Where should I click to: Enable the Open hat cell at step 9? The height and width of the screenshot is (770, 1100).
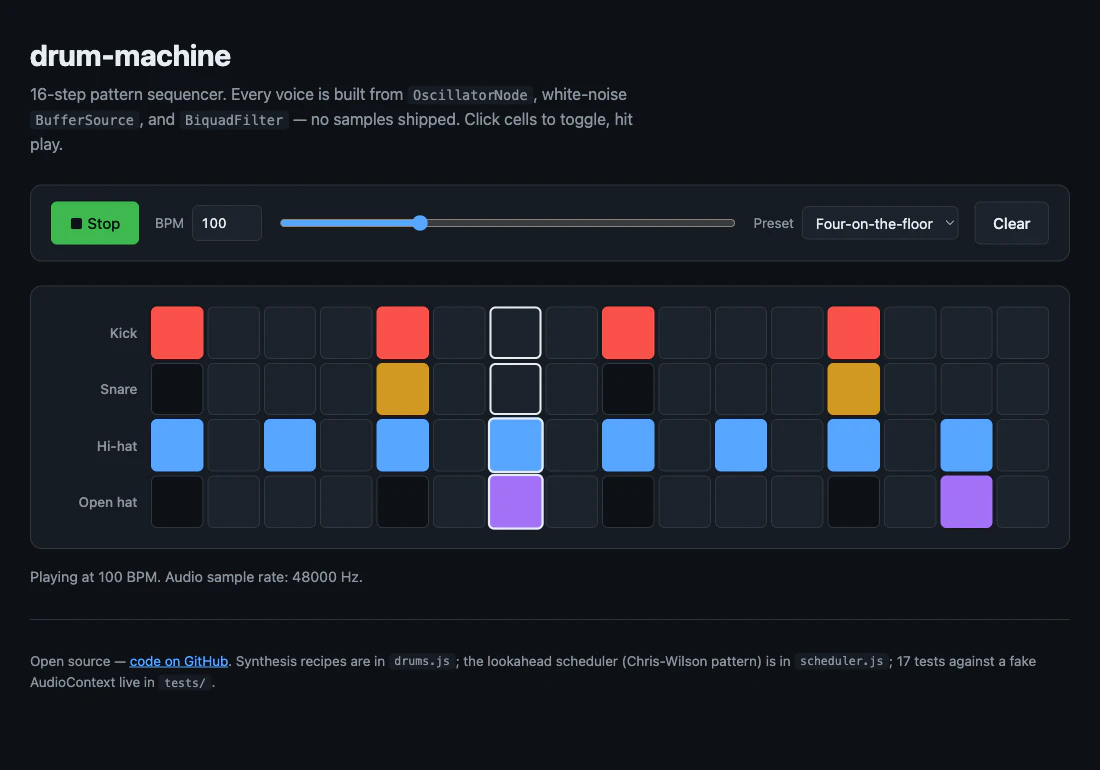628,502
